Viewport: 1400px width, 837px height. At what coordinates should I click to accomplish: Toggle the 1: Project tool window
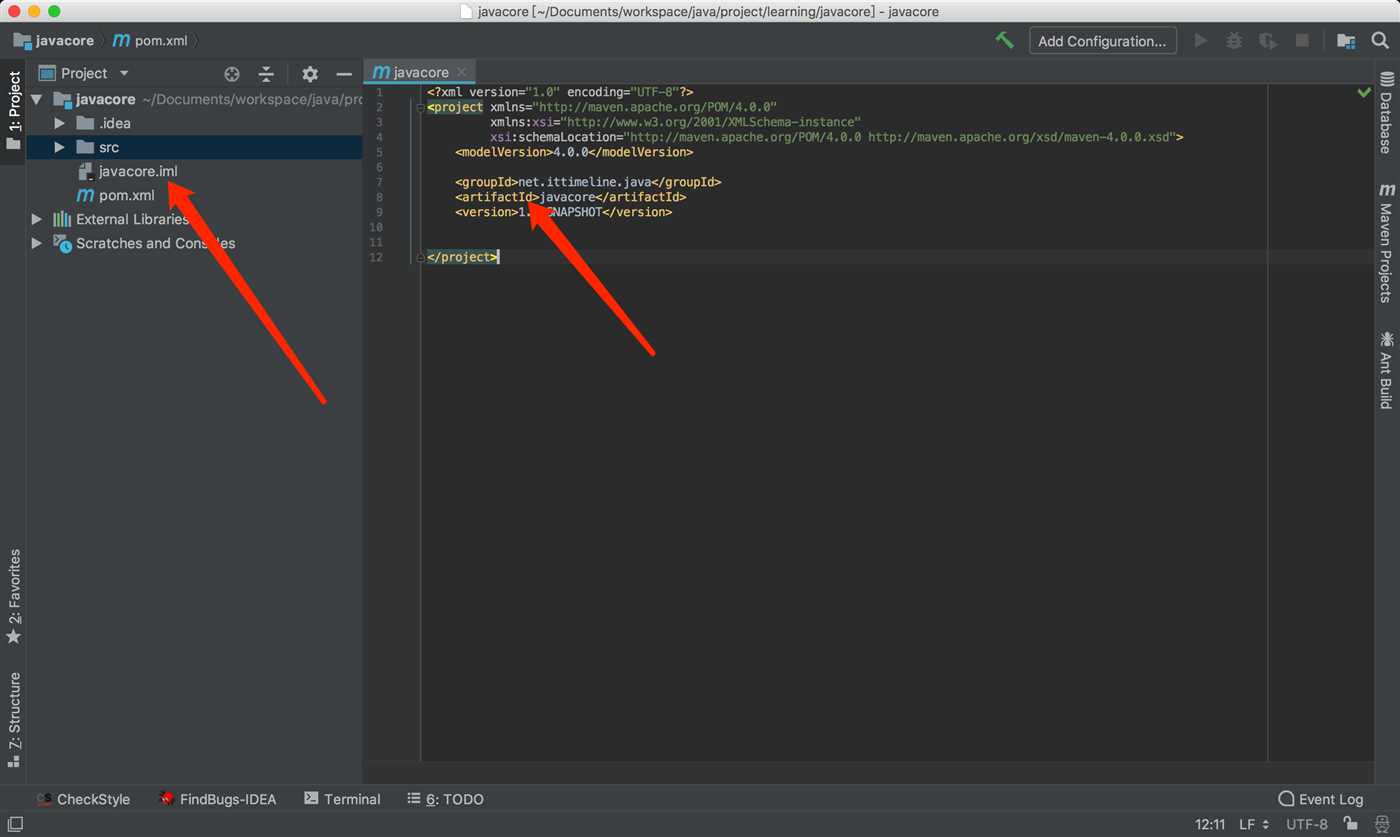[13, 110]
